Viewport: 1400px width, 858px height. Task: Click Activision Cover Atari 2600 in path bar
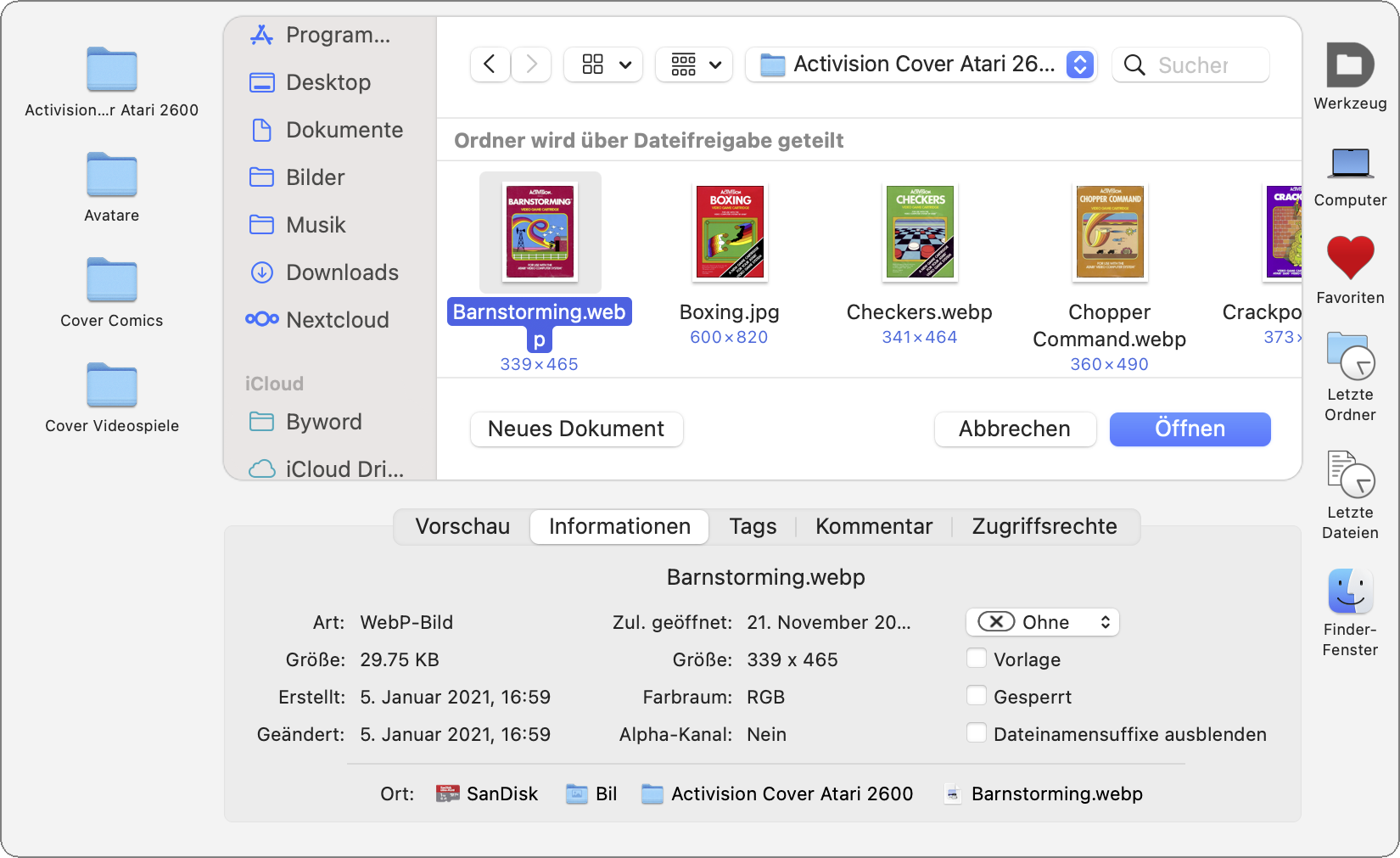pos(777,794)
